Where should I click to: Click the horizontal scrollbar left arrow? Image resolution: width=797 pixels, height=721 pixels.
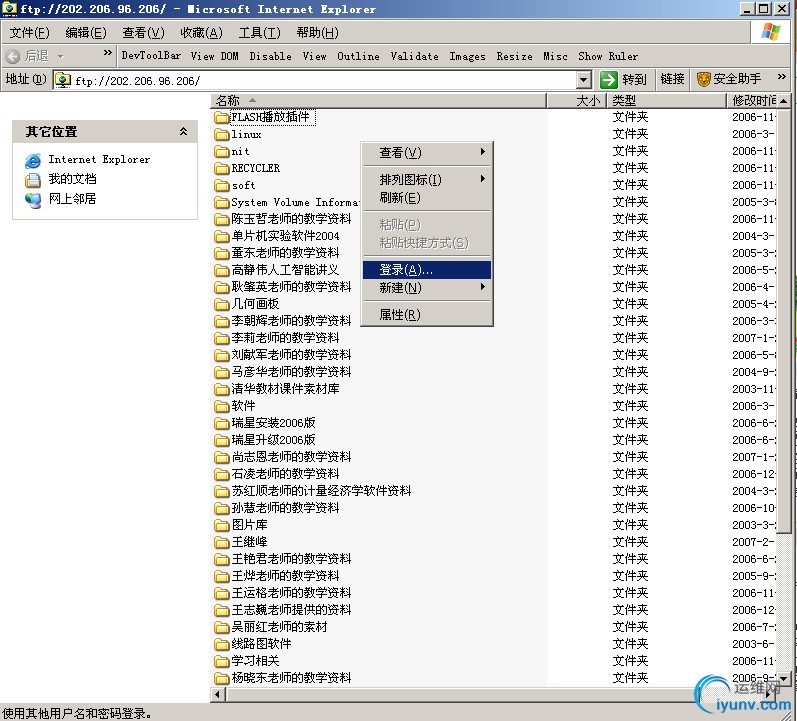click(x=219, y=694)
